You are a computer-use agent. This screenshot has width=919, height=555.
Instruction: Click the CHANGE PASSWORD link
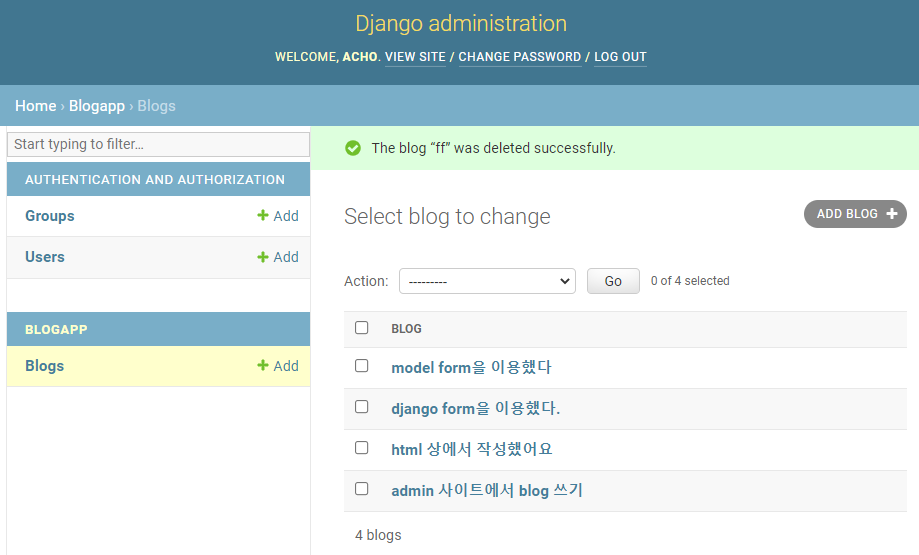(x=520, y=57)
